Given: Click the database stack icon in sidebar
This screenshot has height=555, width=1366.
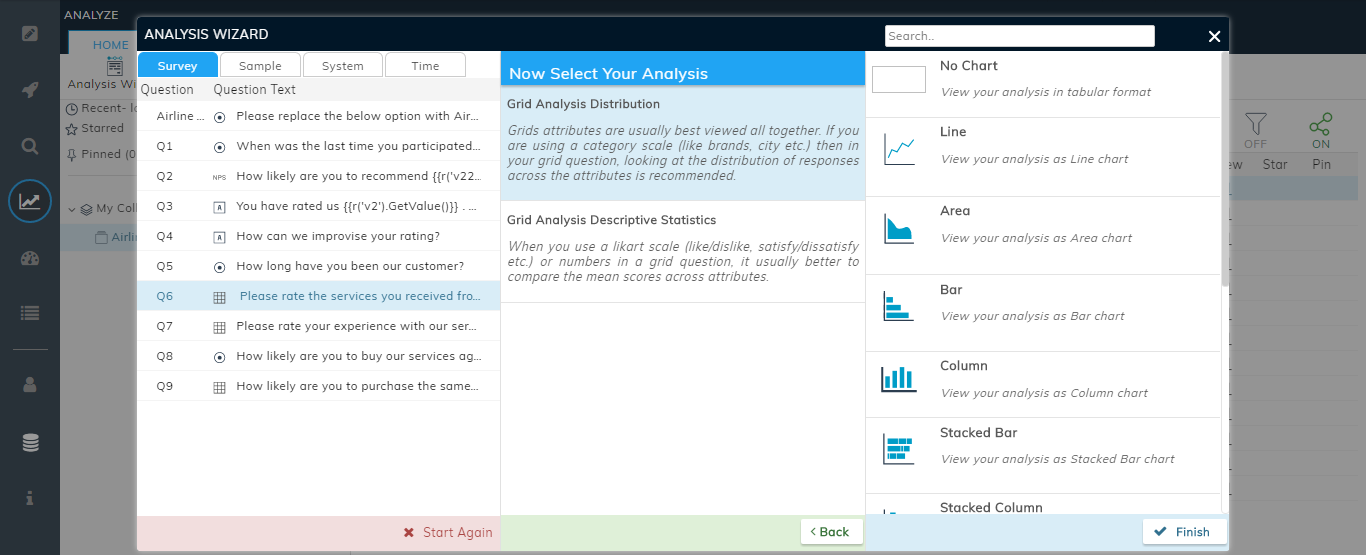Looking at the screenshot, I should click(30, 443).
